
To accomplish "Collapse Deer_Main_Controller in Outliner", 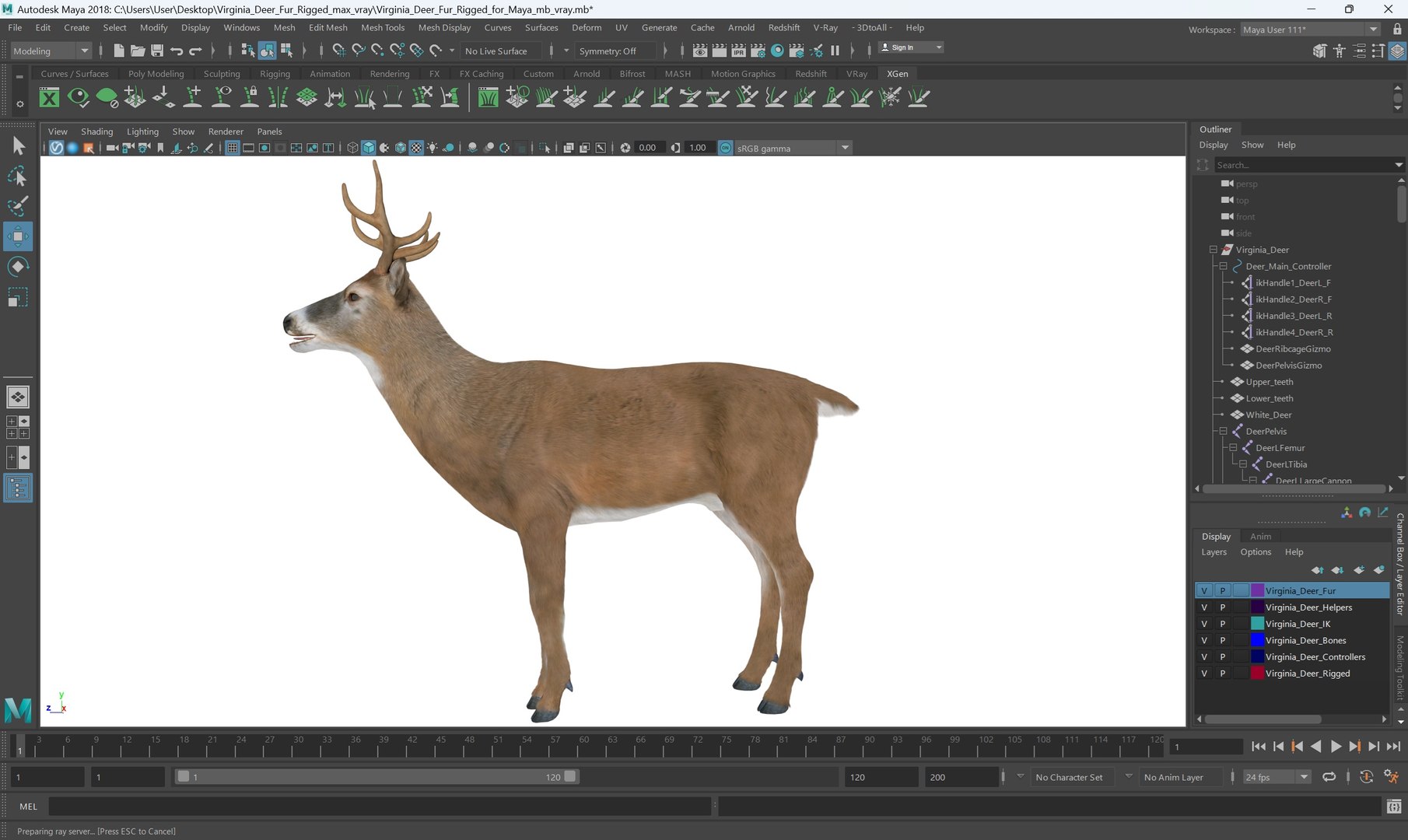I will (x=1223, y=266).
